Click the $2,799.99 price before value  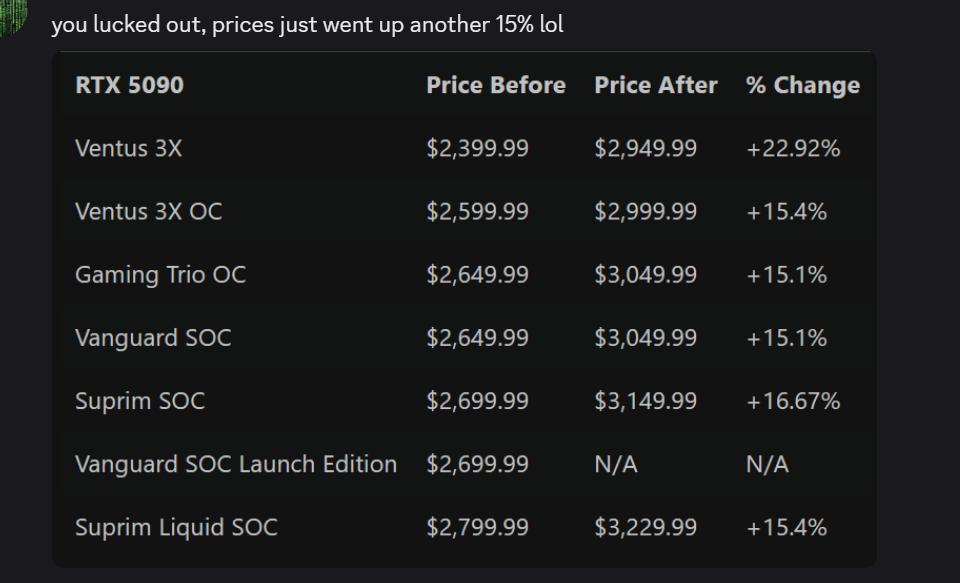(x=477, y=527)
